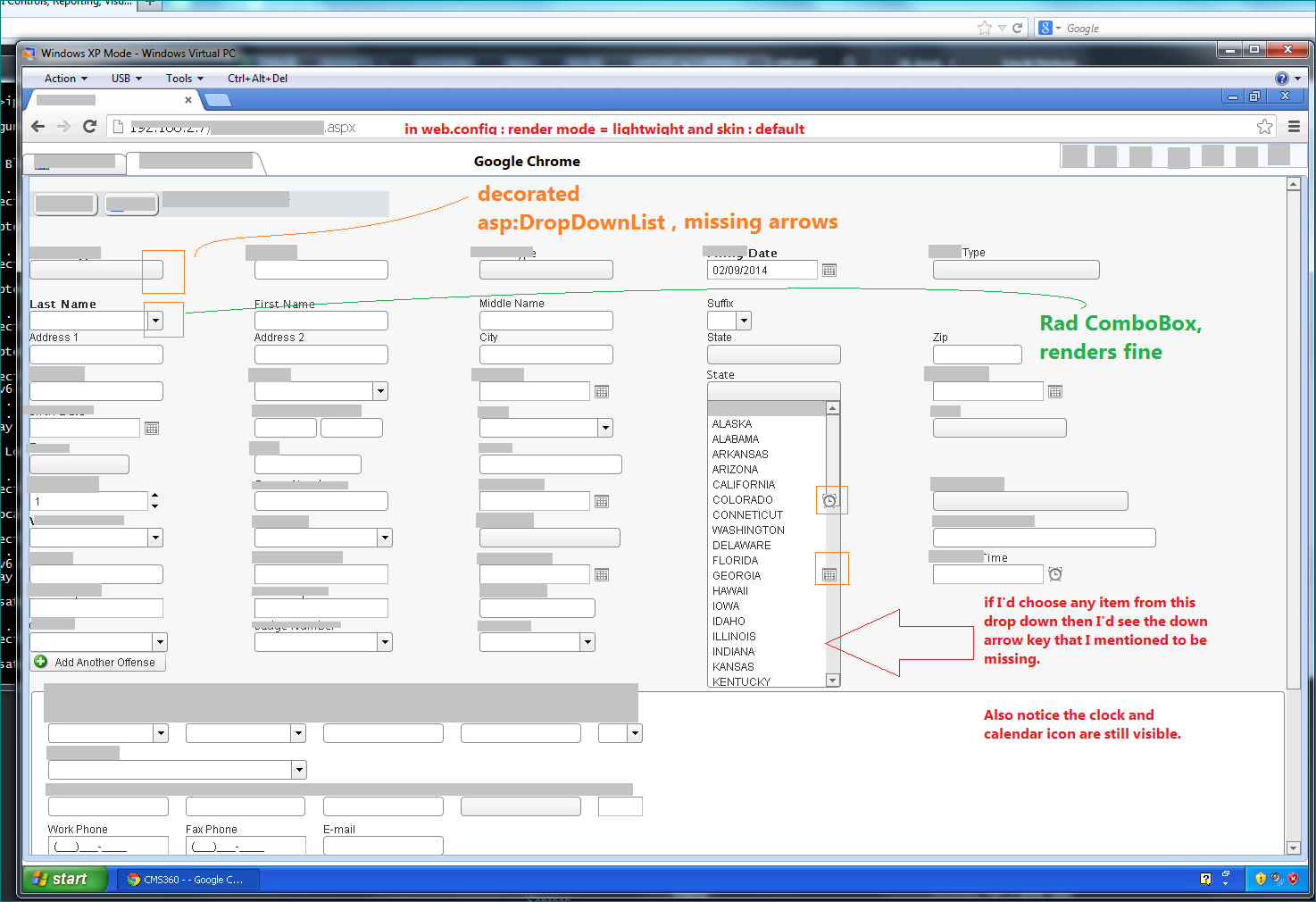Screen dimensions: 1316x902
Task: Click the green plus icon for Add Another Offense
Action: point(40,662)
